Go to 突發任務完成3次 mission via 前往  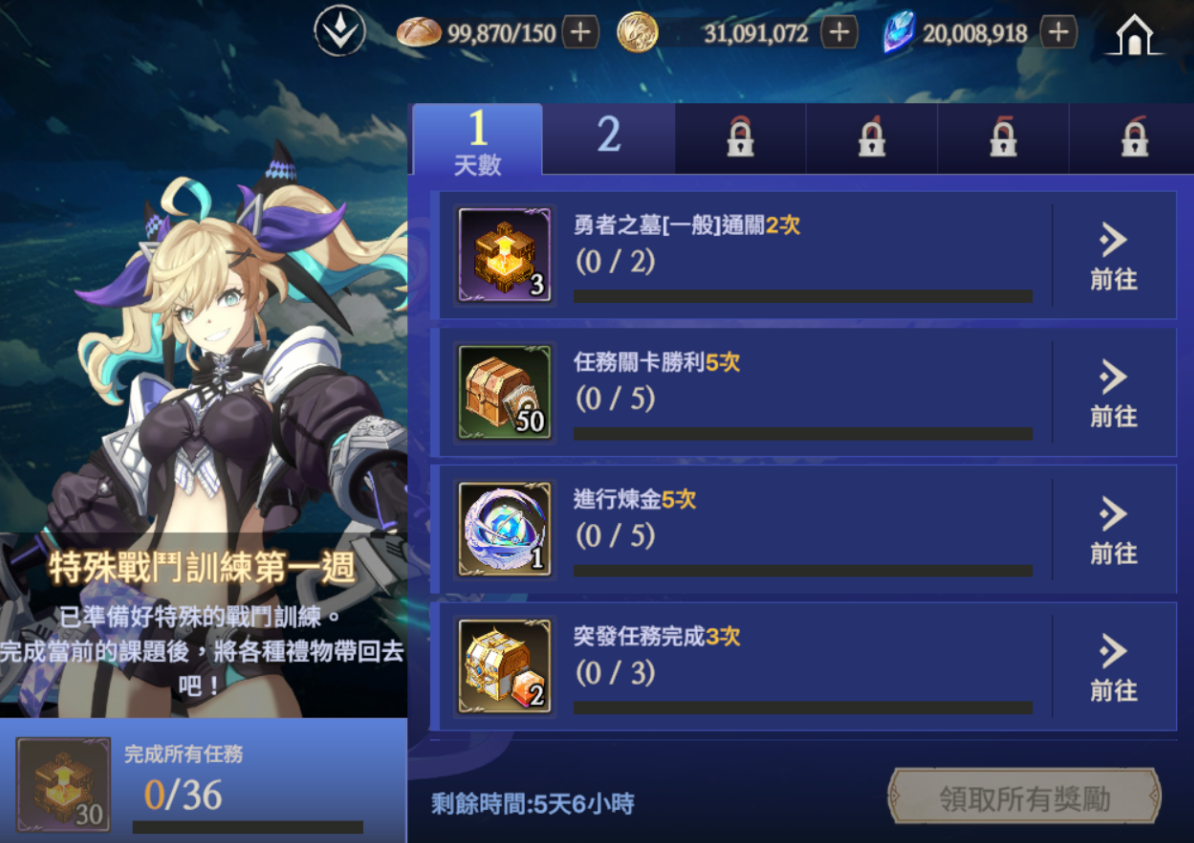coord(1113,668)
